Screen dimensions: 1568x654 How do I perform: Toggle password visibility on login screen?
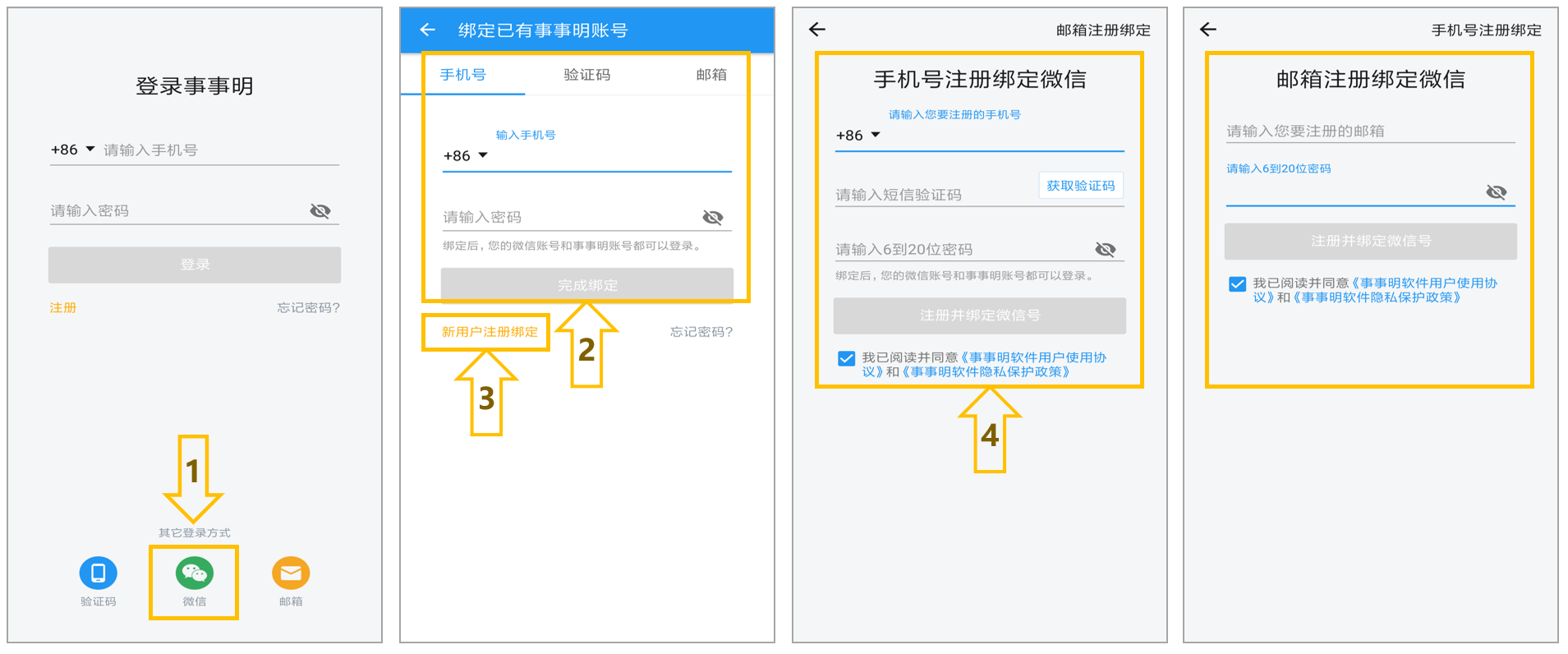(x=320, y=211)
